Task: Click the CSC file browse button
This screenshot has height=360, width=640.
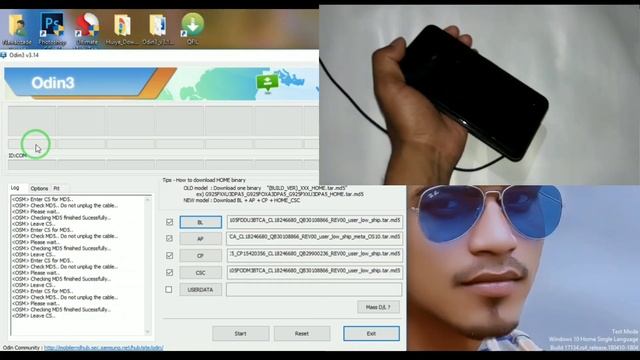Action: click(x=200, y=273)
